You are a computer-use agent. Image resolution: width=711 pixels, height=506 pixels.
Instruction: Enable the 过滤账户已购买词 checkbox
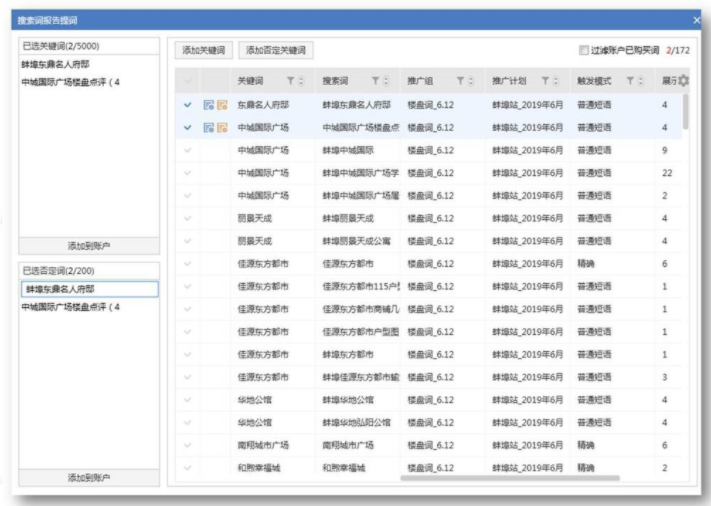[584, 50]
